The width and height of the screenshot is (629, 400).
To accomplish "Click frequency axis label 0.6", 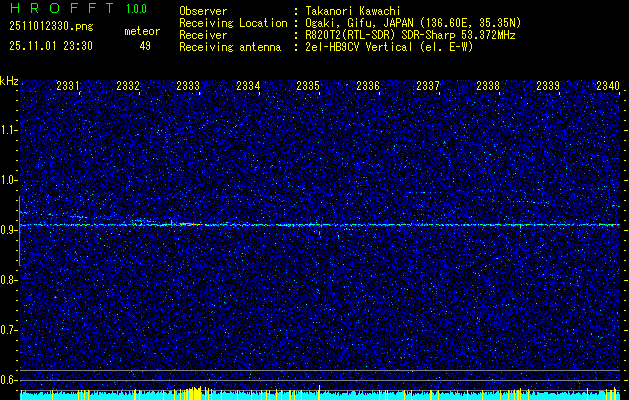I will tap(8, 380).
